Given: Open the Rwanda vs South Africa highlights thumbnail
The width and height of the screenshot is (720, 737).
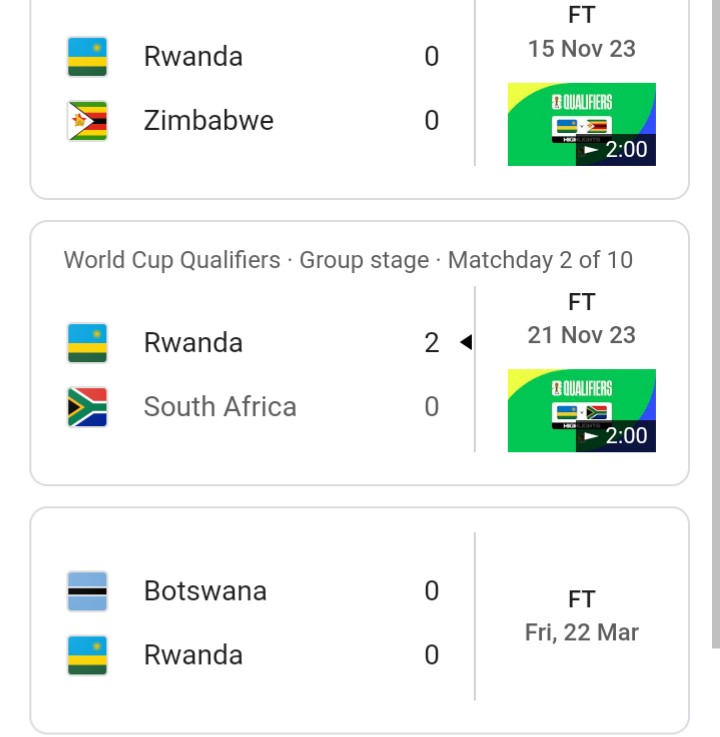Looking at the screenshot, I should click(581, 410).
